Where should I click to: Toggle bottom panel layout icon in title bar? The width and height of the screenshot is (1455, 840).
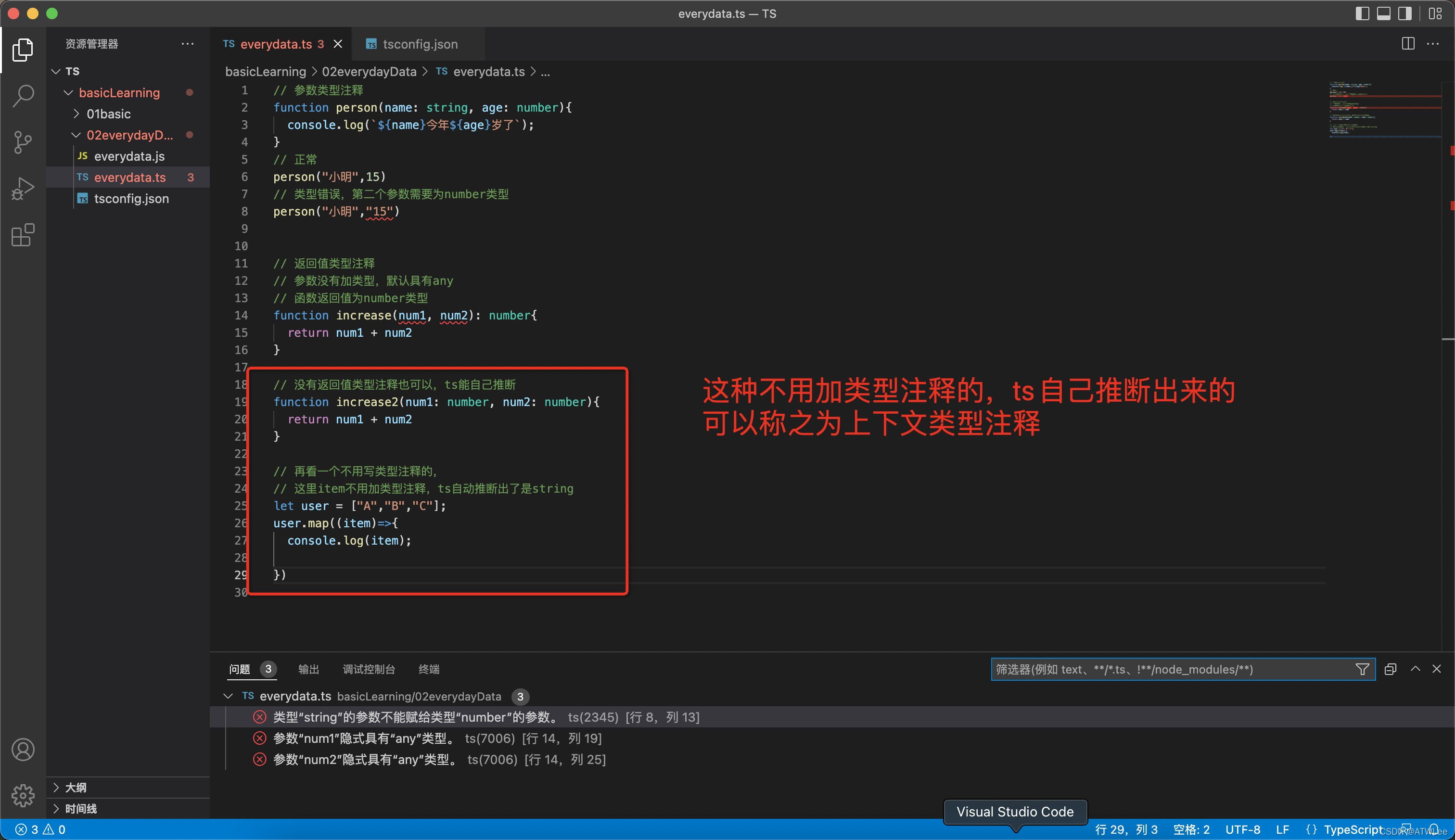tap(1383, 13)
